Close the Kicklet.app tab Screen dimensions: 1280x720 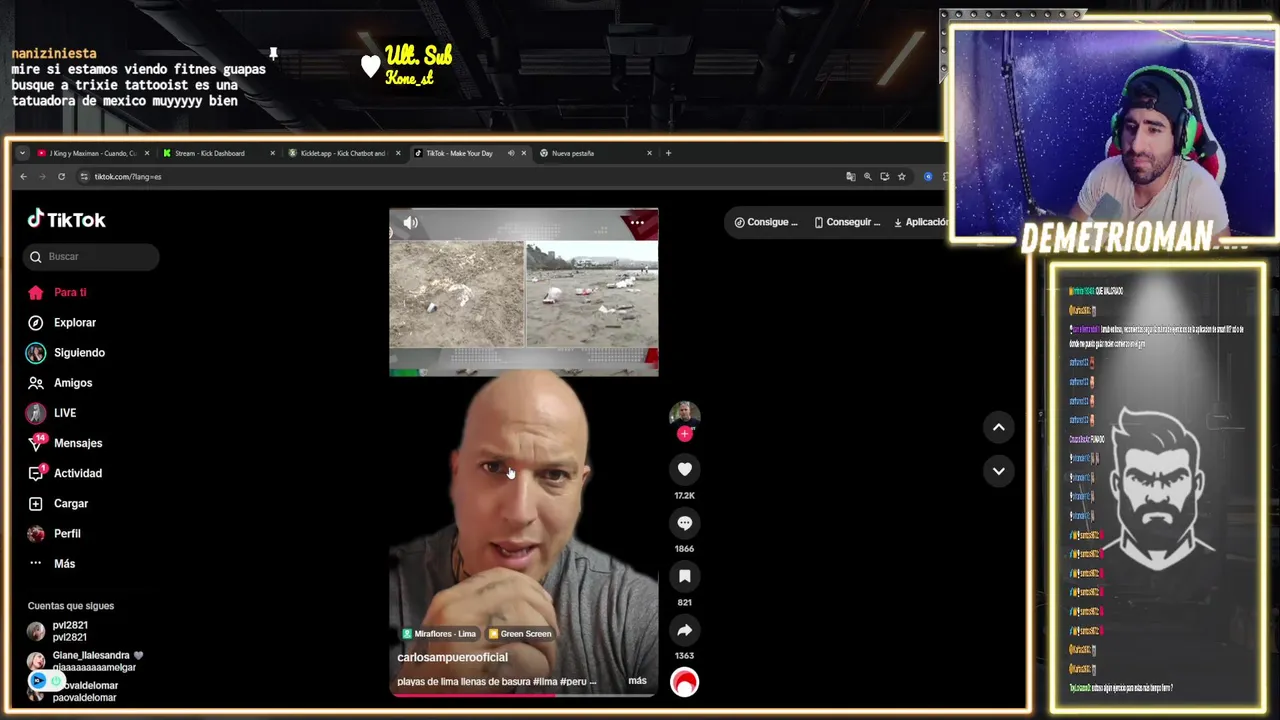pyautogui.click(x=398, y=153)
